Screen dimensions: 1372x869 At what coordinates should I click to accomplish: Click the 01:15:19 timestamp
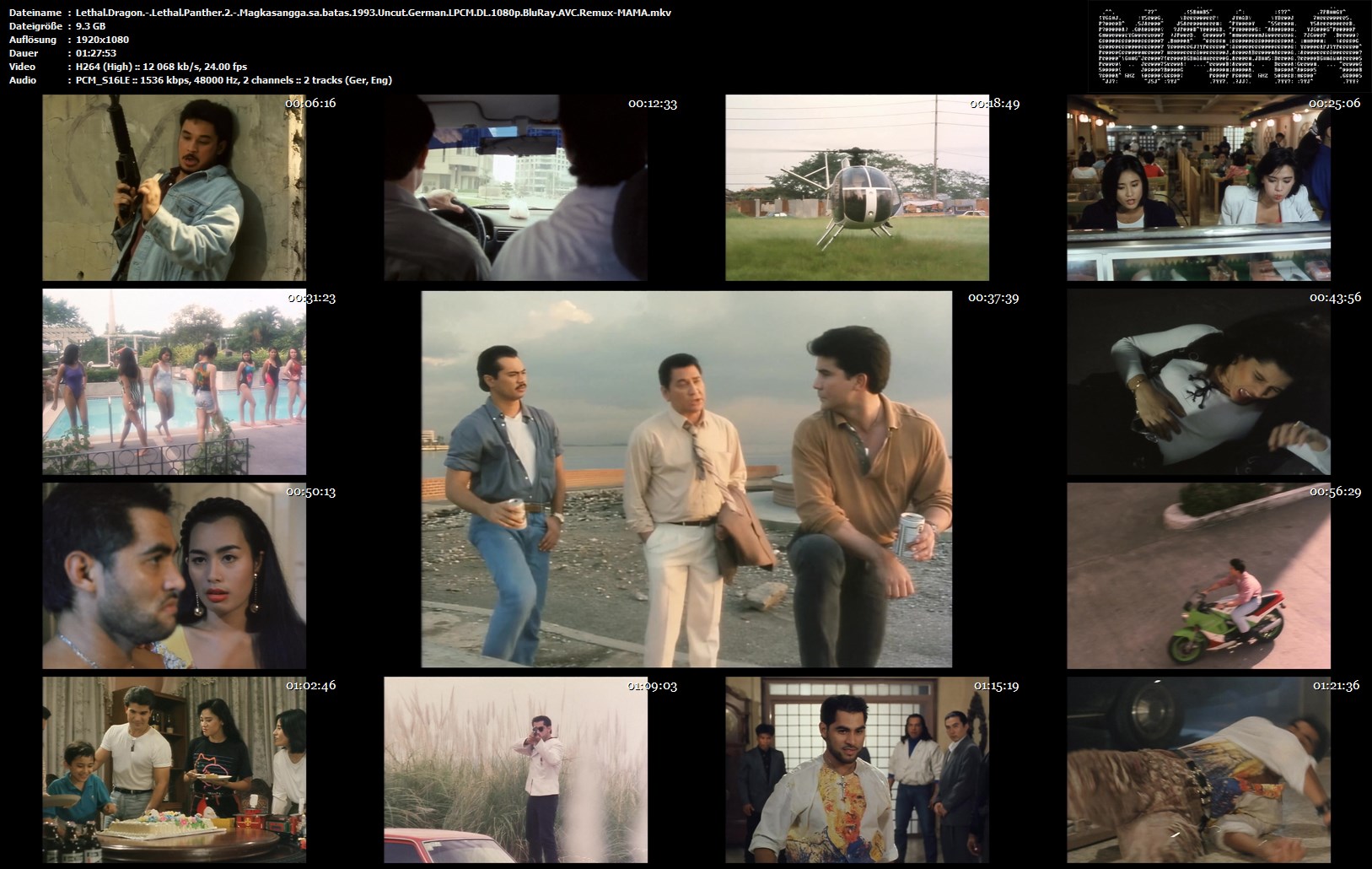click(x=994, y=685)
